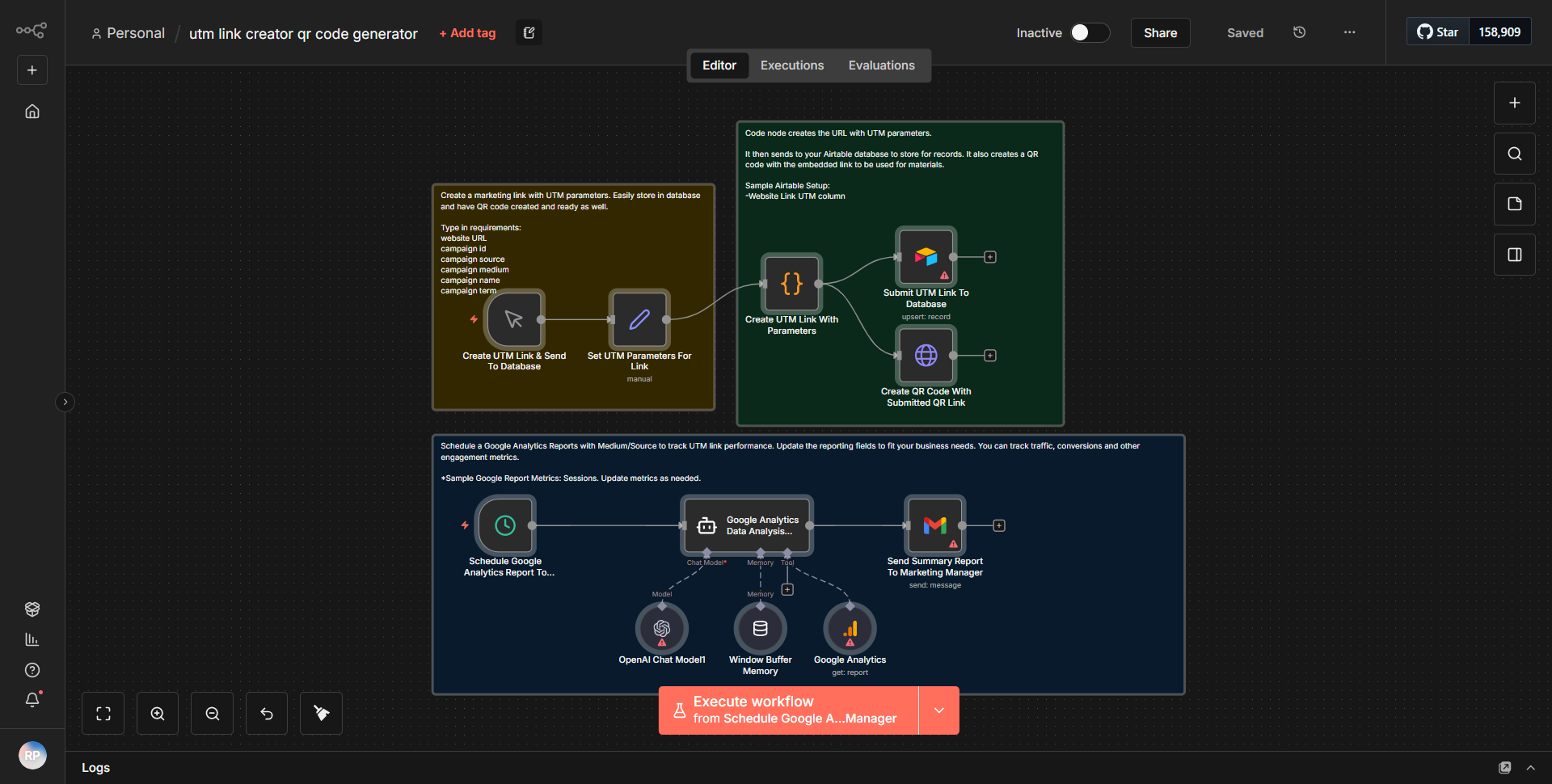Screen dimensions: 1552x784
Task: Click the edit workflow description icon
Action: point(529,33)
